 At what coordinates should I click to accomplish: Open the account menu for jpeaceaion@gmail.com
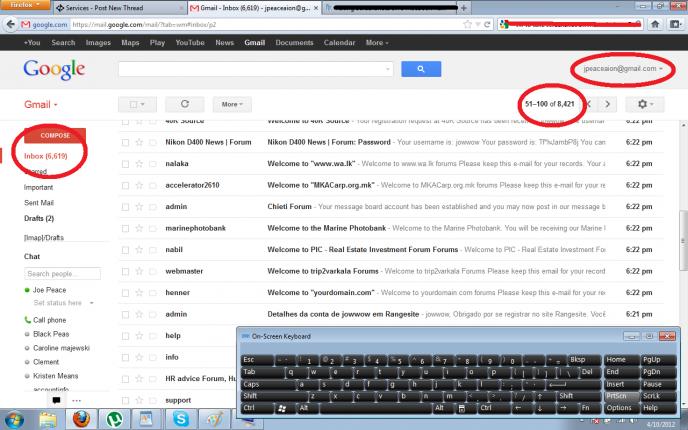pos(623,68)
